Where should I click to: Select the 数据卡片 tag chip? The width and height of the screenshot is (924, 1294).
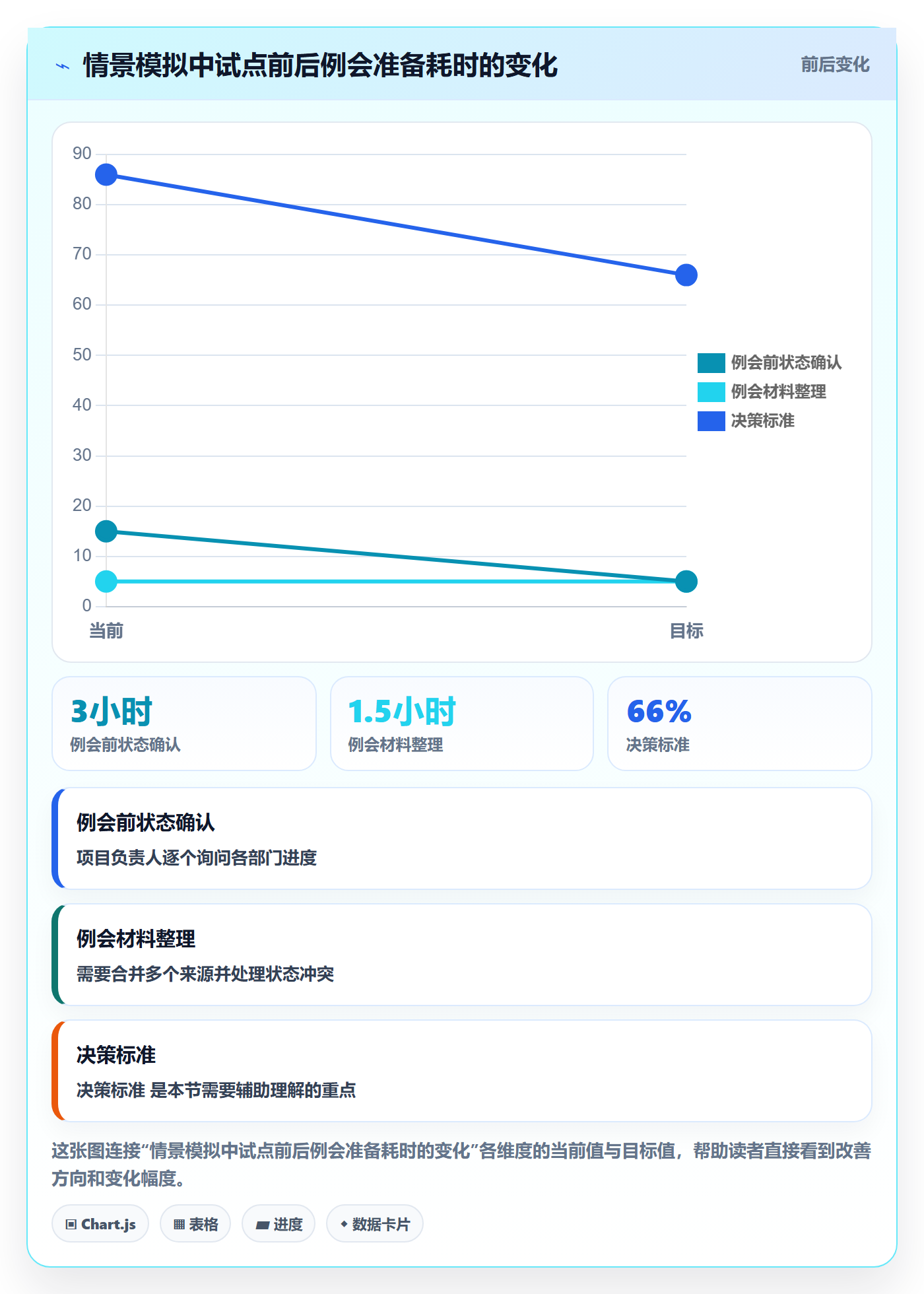(375, 1224)
